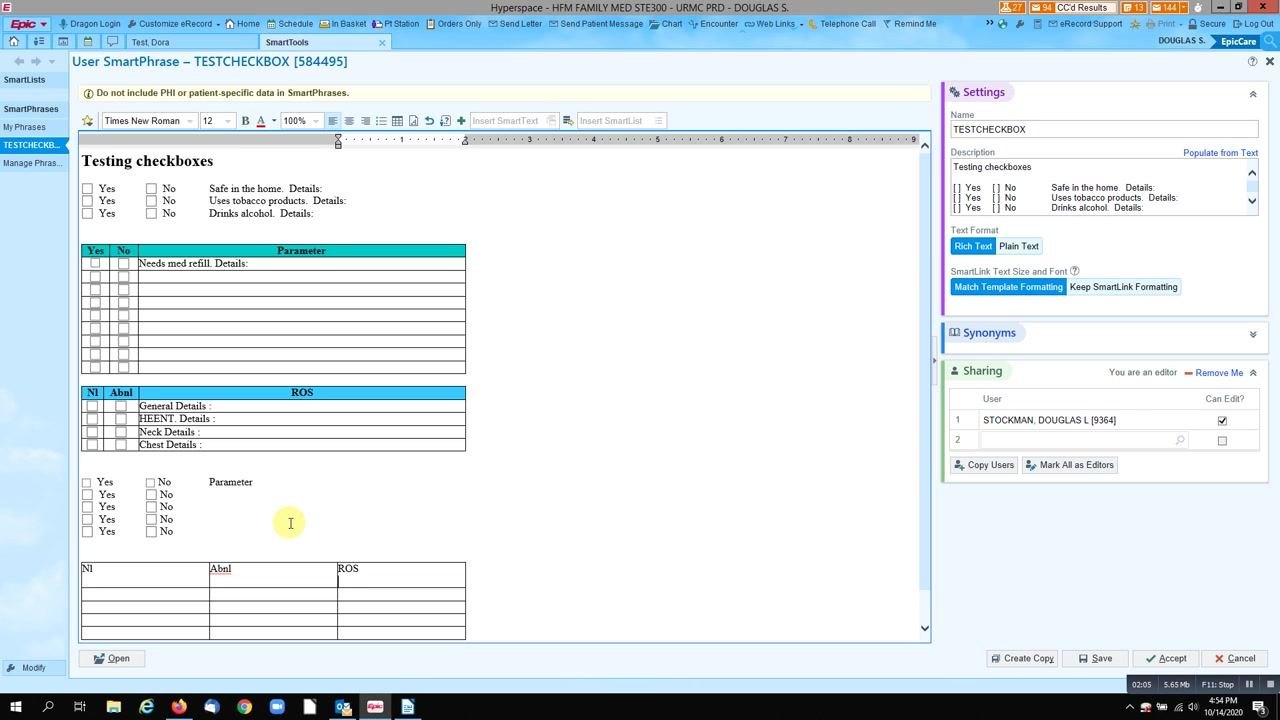Click the Accept button
Image resolution: width=1280 pixels, height=720 pixels.
point(1166,659)
